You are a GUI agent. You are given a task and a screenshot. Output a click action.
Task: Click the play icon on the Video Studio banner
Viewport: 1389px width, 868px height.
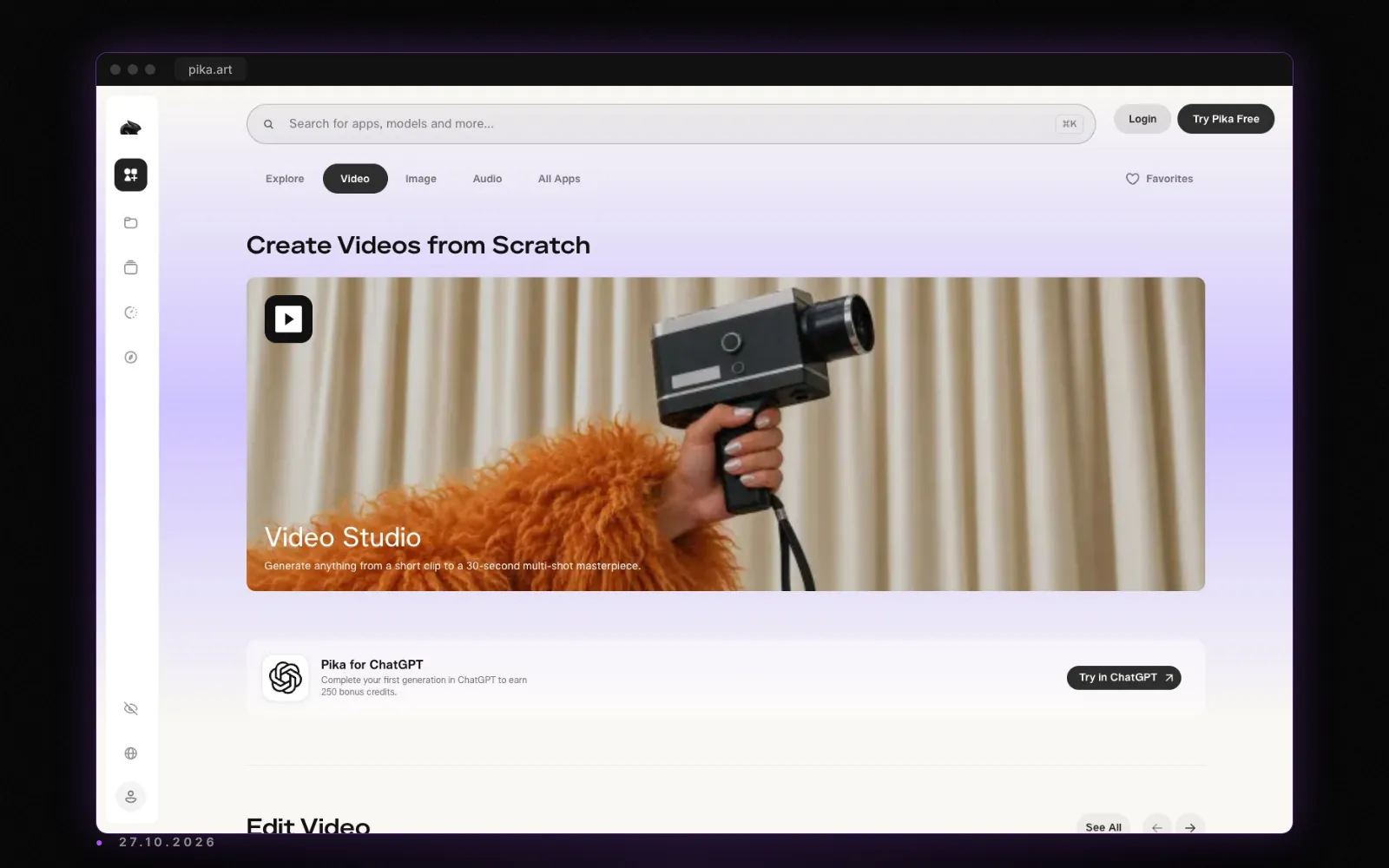(x=288, y=319)
